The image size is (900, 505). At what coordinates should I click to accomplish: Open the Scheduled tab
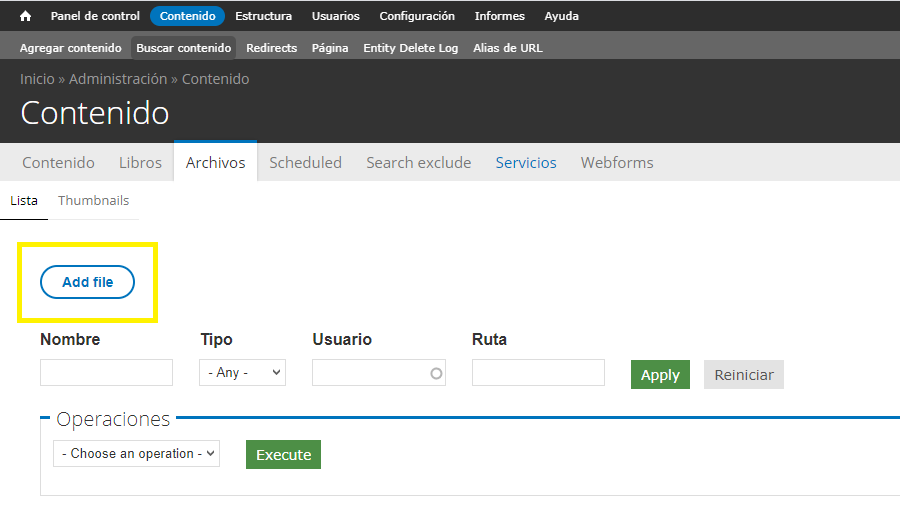pos(305,162)
